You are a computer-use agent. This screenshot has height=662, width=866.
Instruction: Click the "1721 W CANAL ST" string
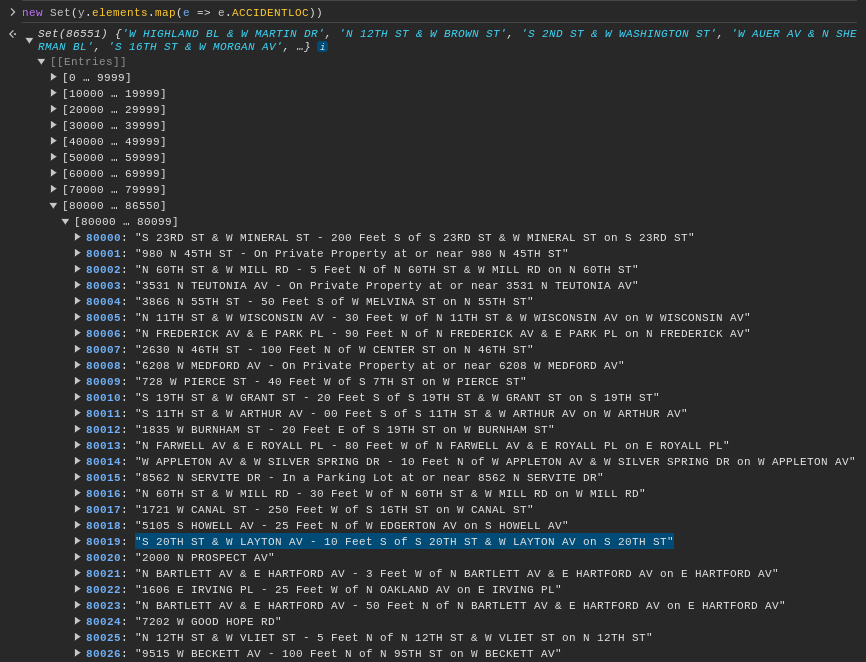[x=334, y=510]
